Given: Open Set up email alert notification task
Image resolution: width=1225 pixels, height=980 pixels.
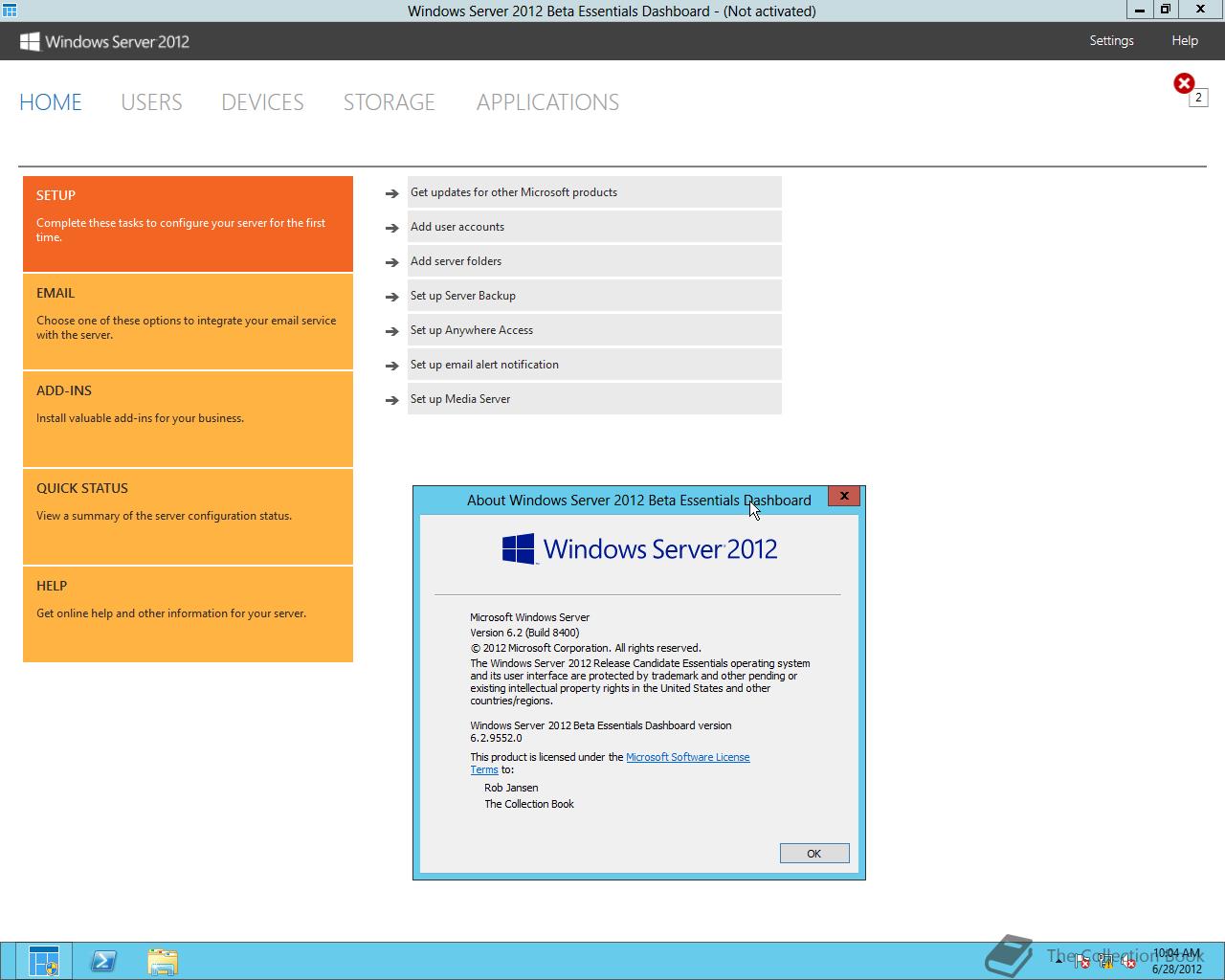Looking at the screenshot, I should [x=594, y=365].
